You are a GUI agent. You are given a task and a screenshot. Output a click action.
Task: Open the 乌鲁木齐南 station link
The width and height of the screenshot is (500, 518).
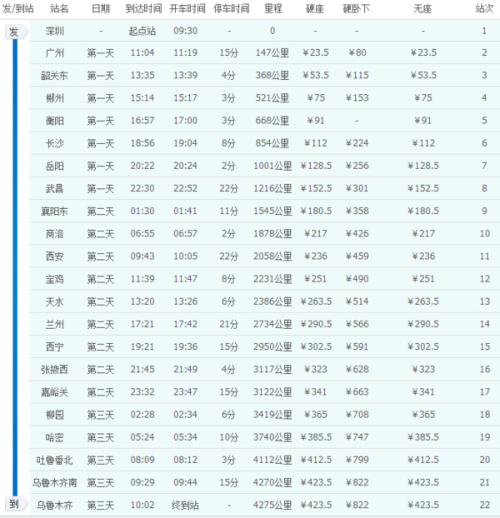(55, 483)
